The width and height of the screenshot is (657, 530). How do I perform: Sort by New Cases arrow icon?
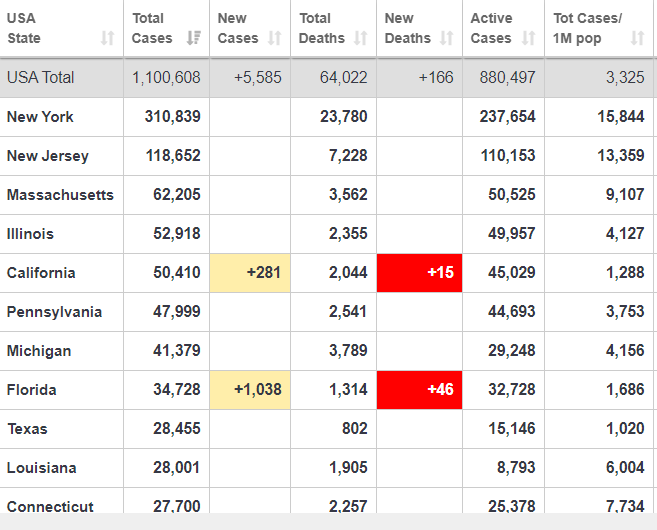pyautogui.click(x=274, y=38)
